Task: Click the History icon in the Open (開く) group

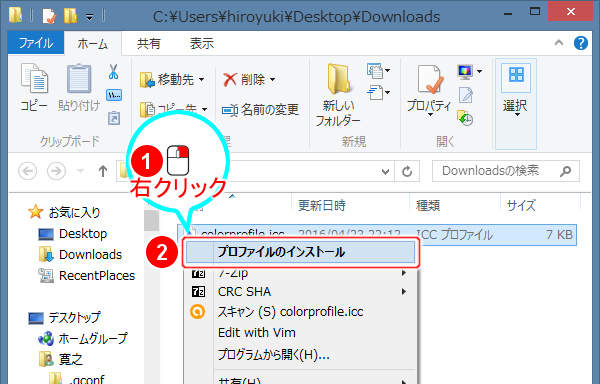Action: 465,118
